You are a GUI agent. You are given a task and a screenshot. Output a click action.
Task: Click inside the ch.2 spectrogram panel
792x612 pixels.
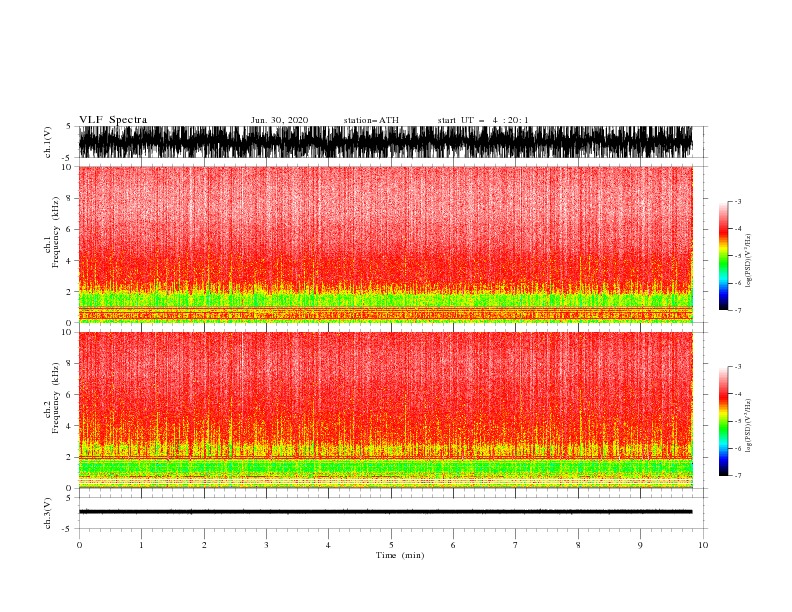pyautogui.click(x=385, y=410)
